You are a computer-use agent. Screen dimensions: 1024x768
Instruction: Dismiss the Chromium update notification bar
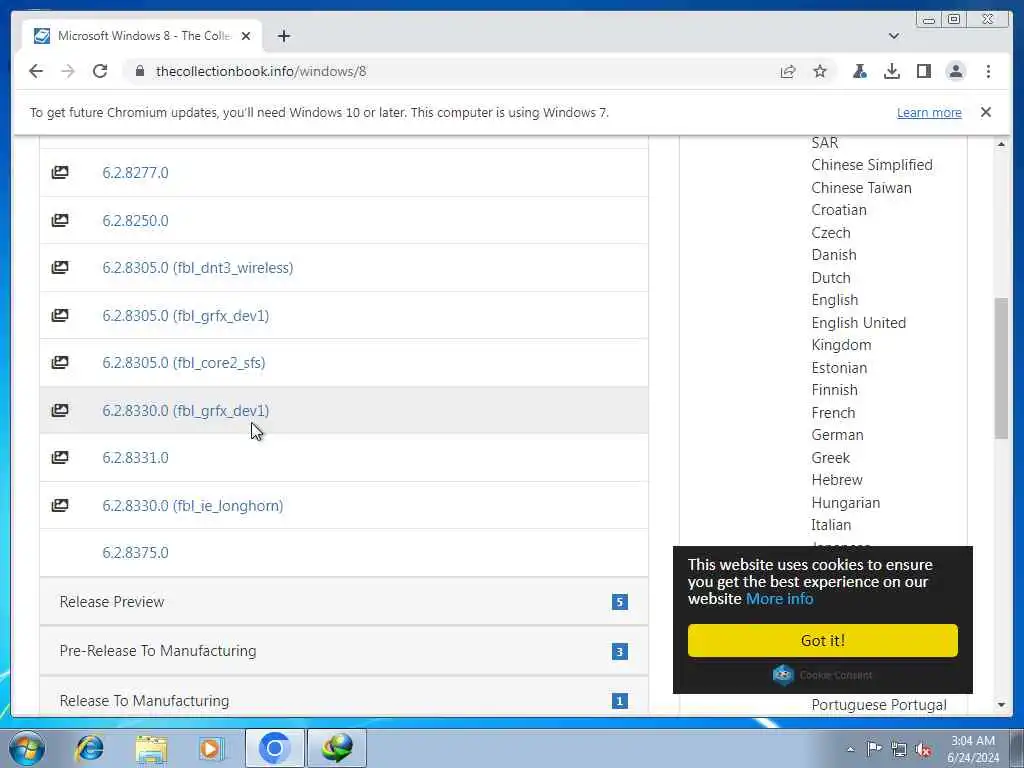985,112
